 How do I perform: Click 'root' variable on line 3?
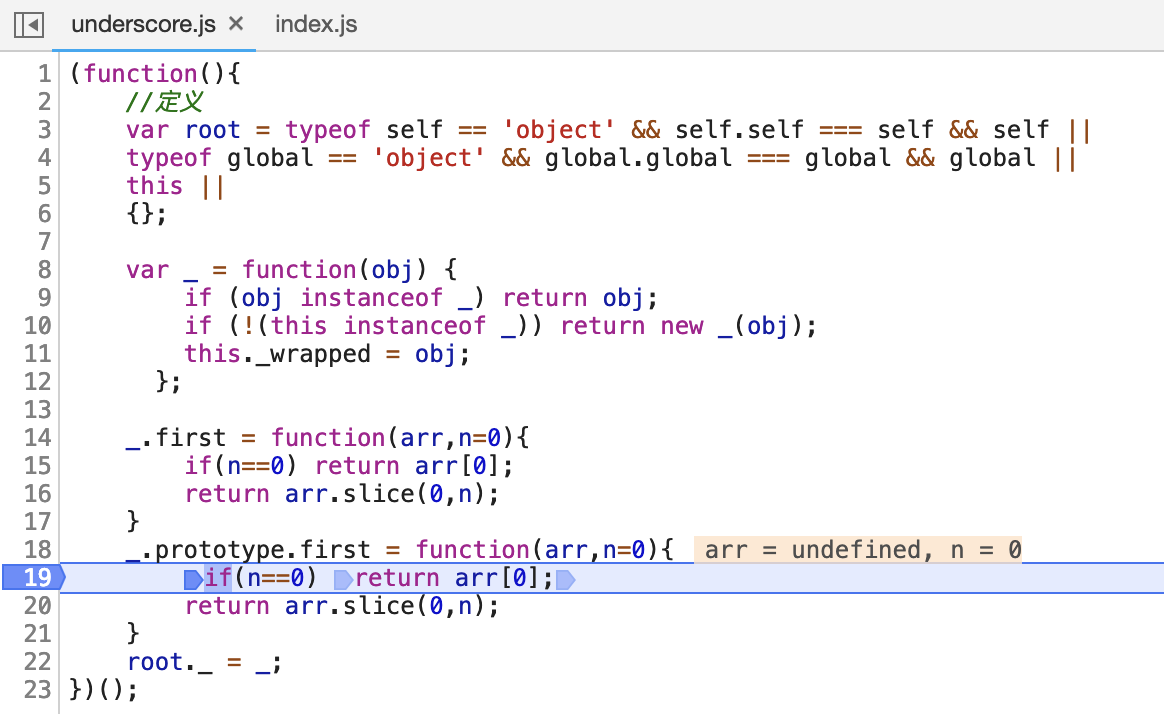[212, 130]
